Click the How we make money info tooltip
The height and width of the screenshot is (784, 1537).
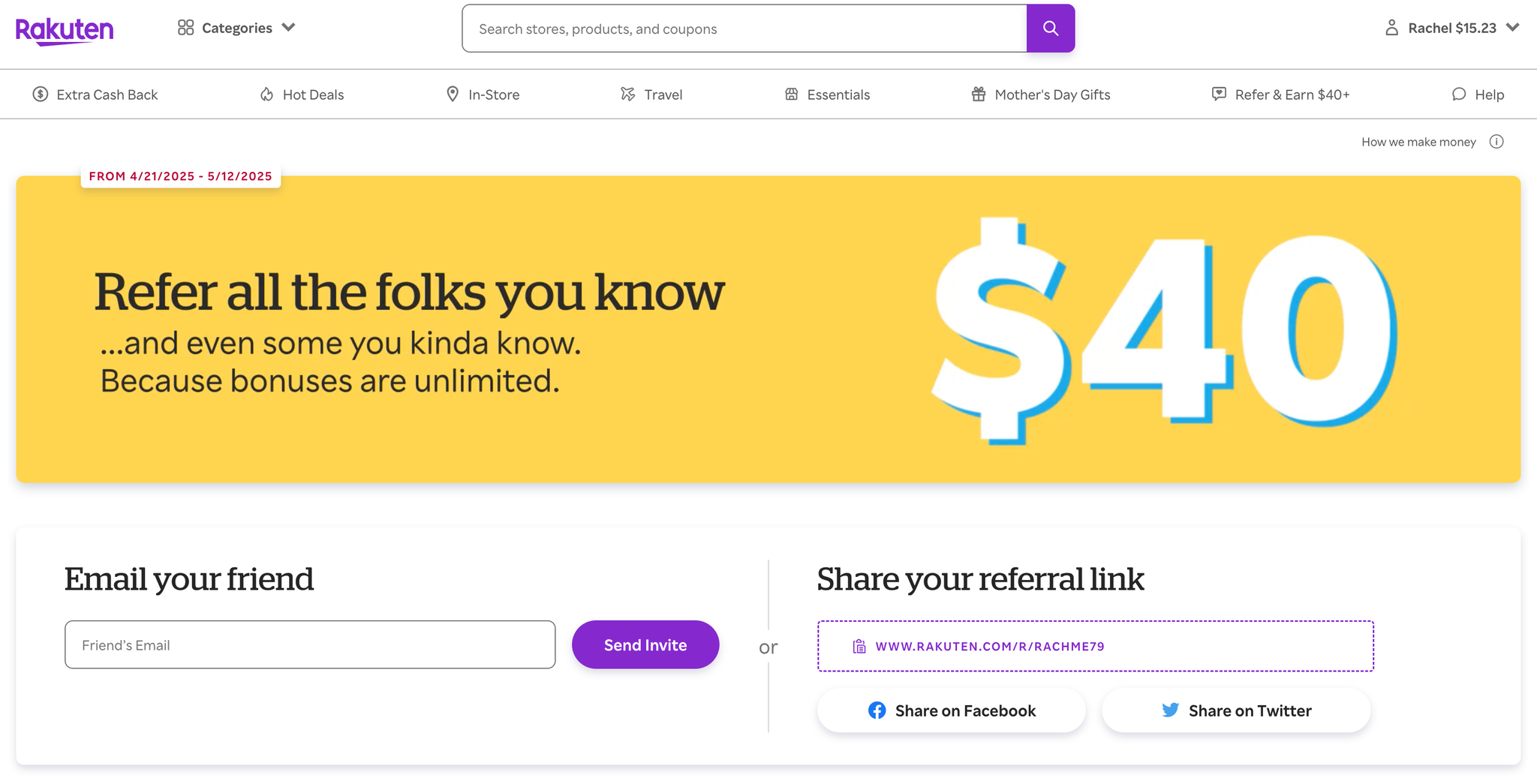[x=1498, y=141]
